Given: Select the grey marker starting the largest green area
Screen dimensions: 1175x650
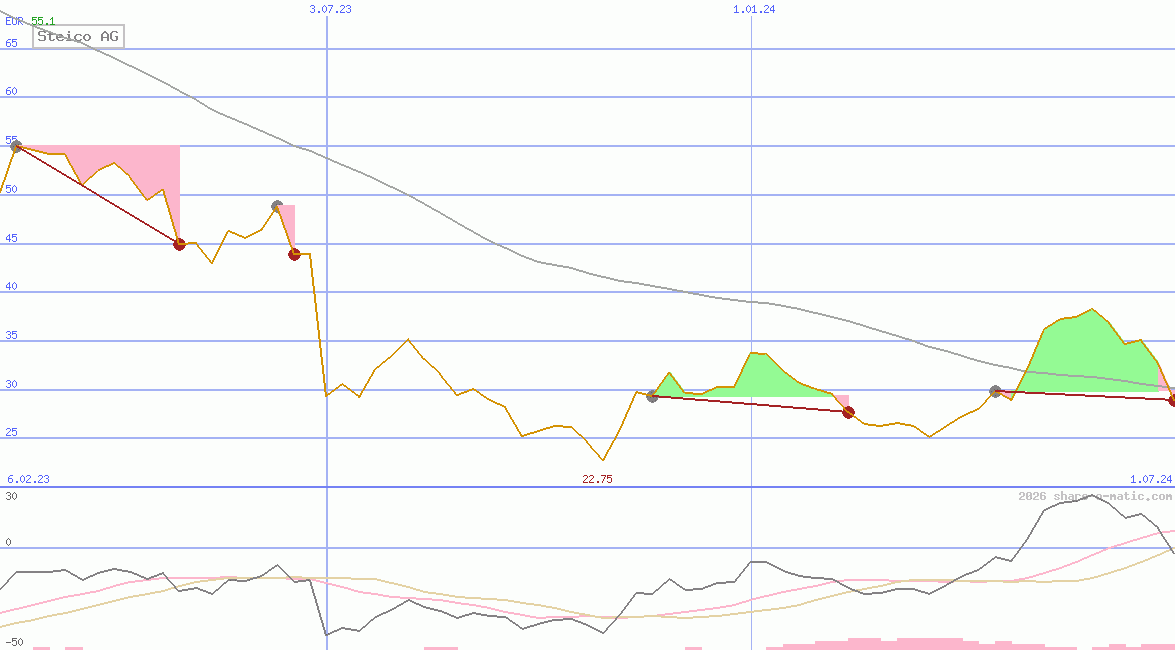Looking at the screenshot, I should pyautogui.click(x=995, y=391).
